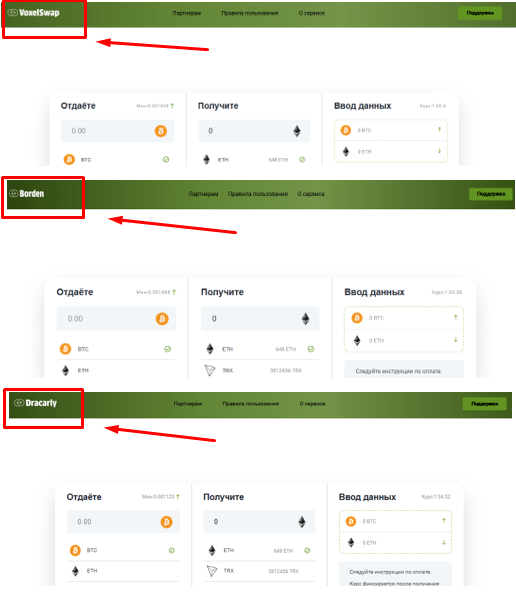Toggle BTC checkmark in VoxelSwap give list

[166, 160]
